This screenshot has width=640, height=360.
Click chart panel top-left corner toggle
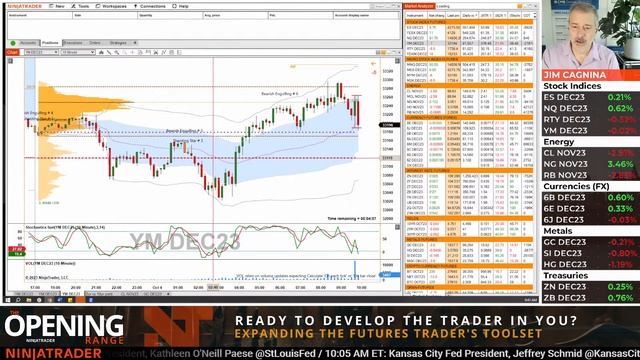pyautogui.click(x=10, y=61)
